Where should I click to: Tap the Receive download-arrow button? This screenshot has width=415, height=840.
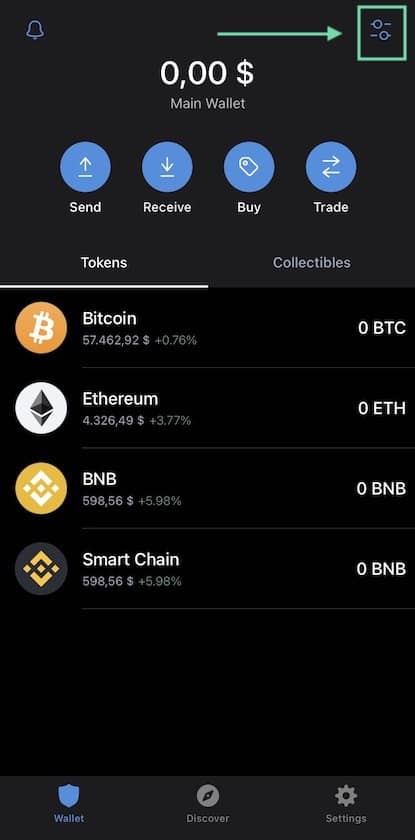(167, 167)
